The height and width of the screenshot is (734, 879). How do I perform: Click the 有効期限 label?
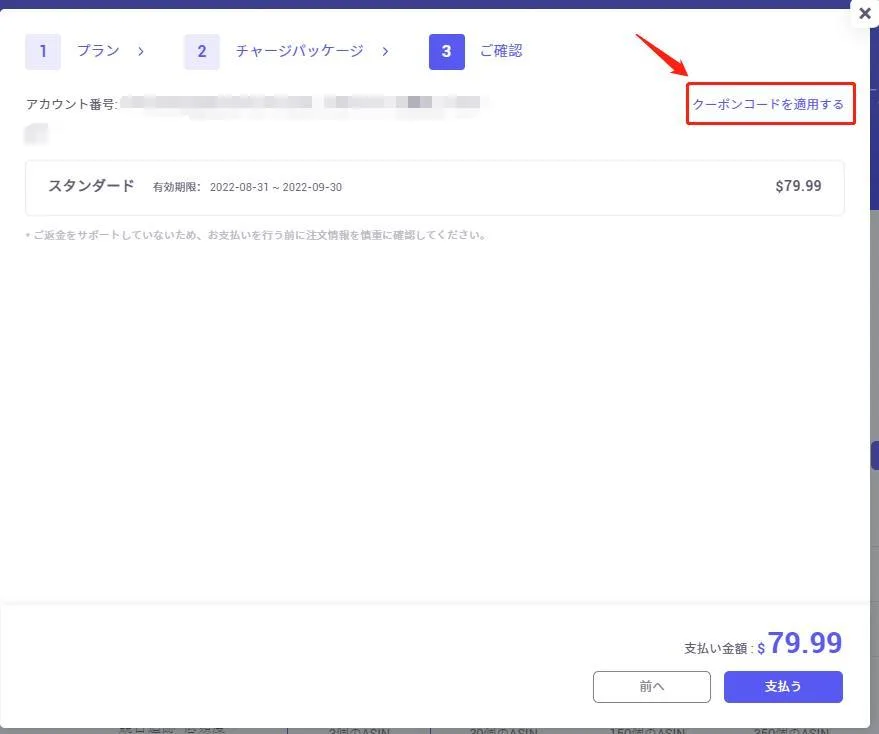tap(176, 187)
